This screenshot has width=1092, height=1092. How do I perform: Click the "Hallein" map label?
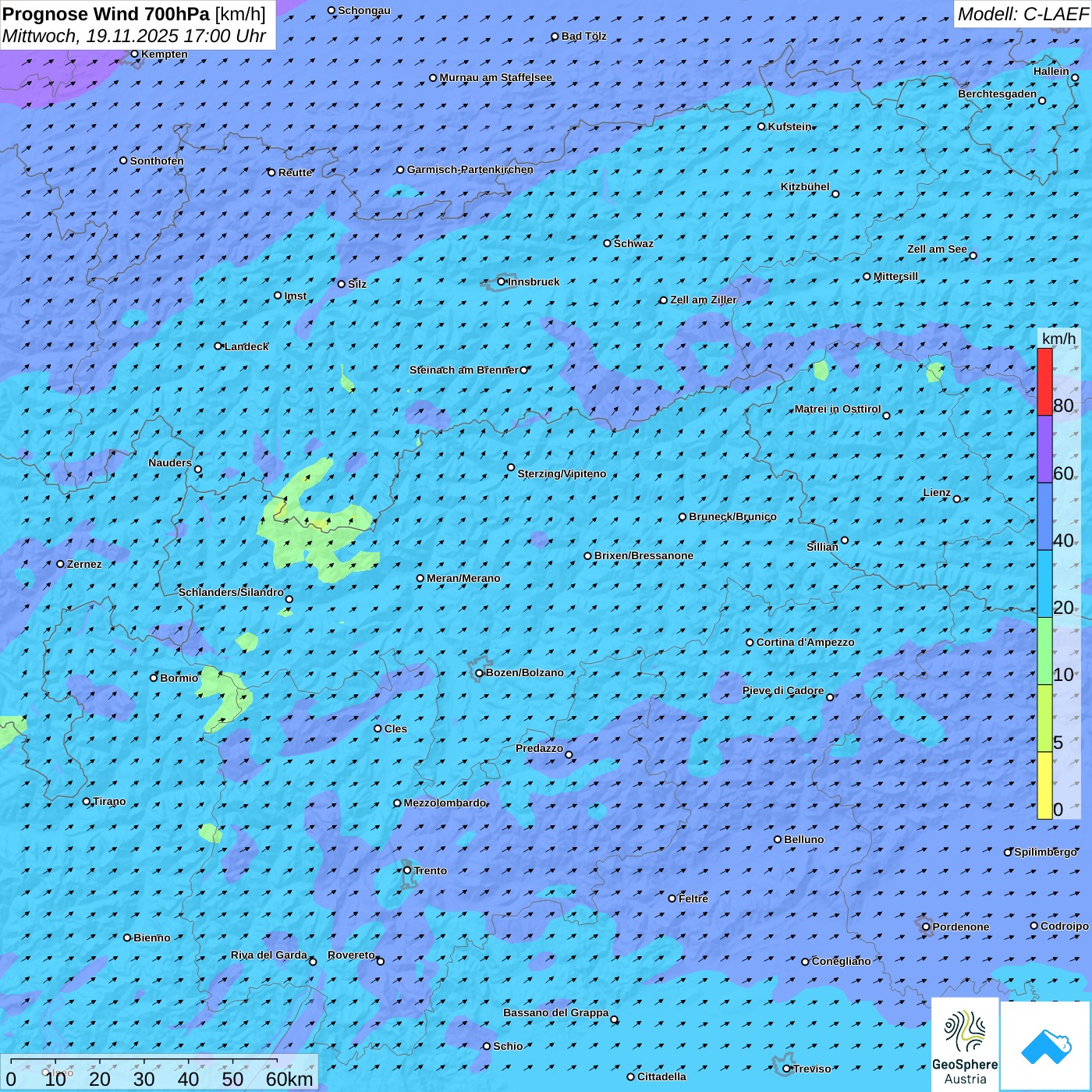pos(1051,72)
